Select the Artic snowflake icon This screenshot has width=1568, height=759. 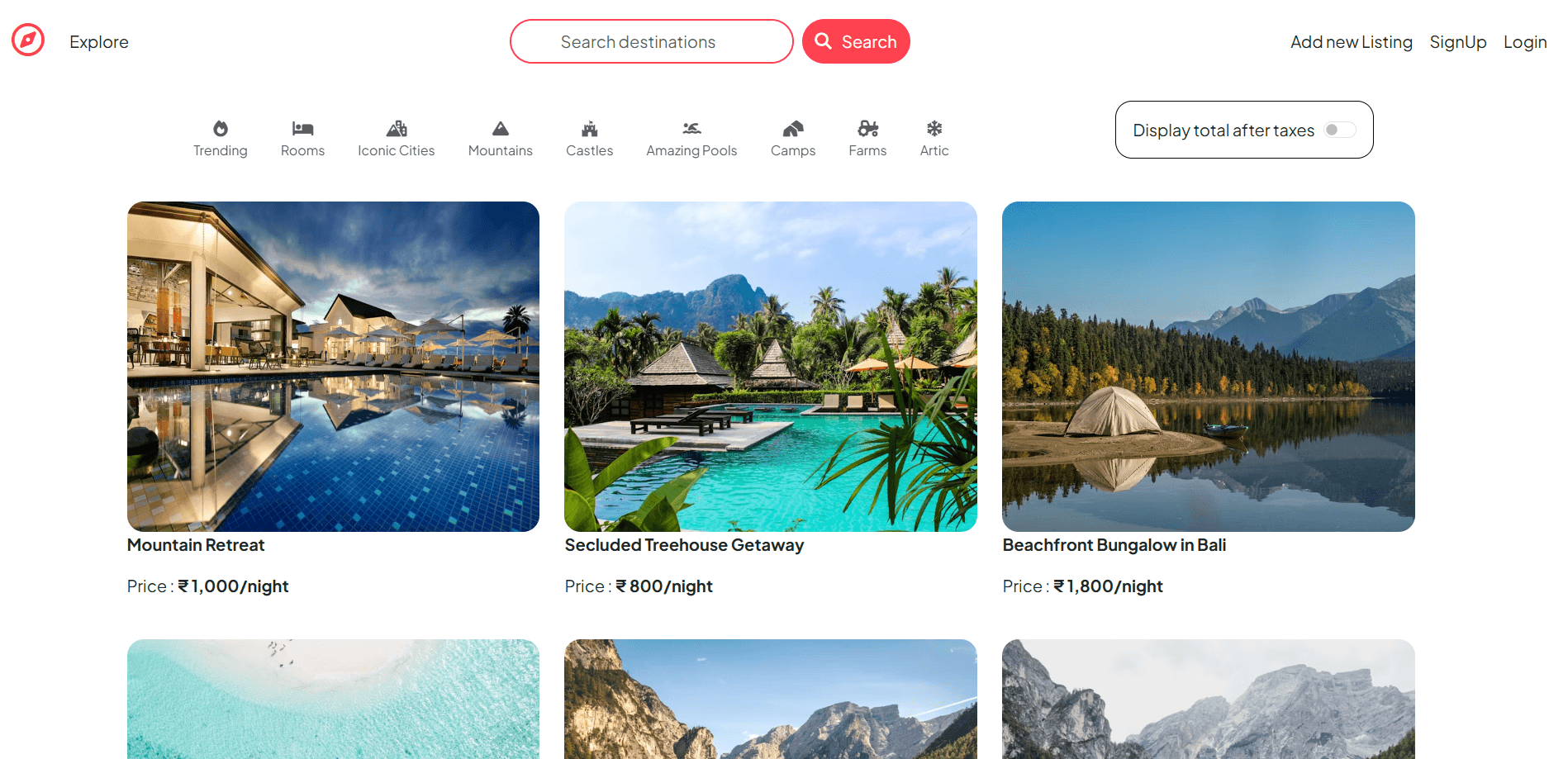point(934,128)
